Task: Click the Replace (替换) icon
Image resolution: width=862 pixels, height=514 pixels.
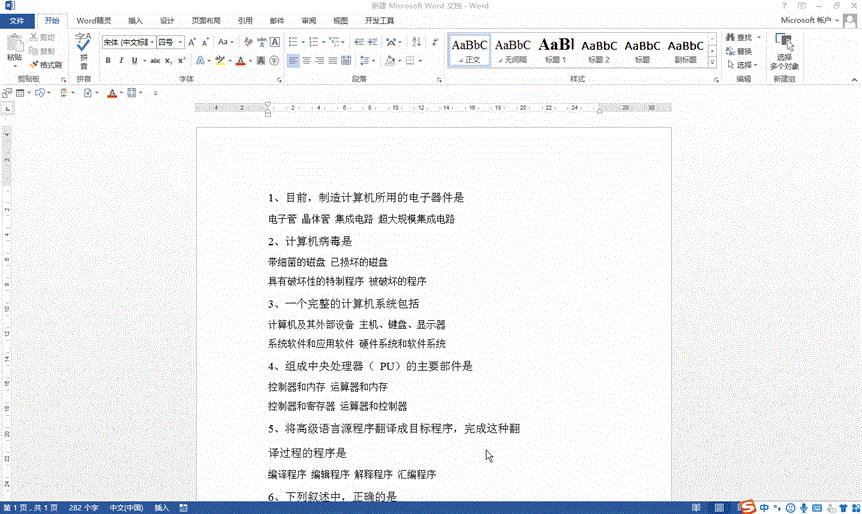Action: [729, 51]
